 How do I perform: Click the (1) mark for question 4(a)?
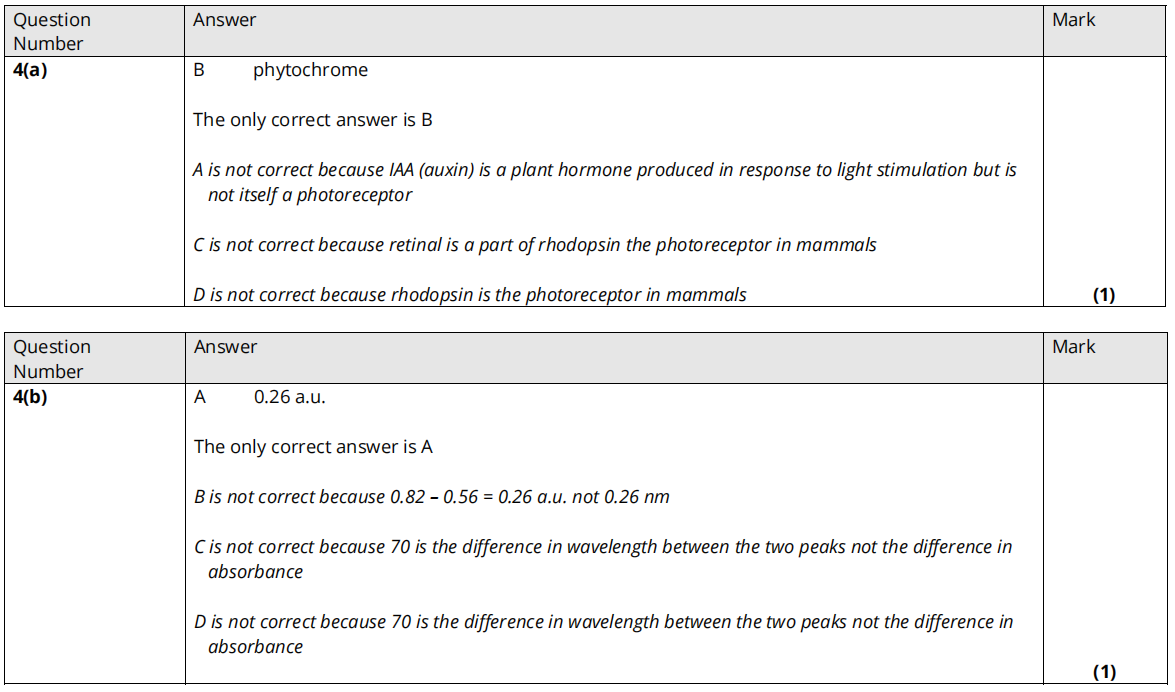point(1103,295)
